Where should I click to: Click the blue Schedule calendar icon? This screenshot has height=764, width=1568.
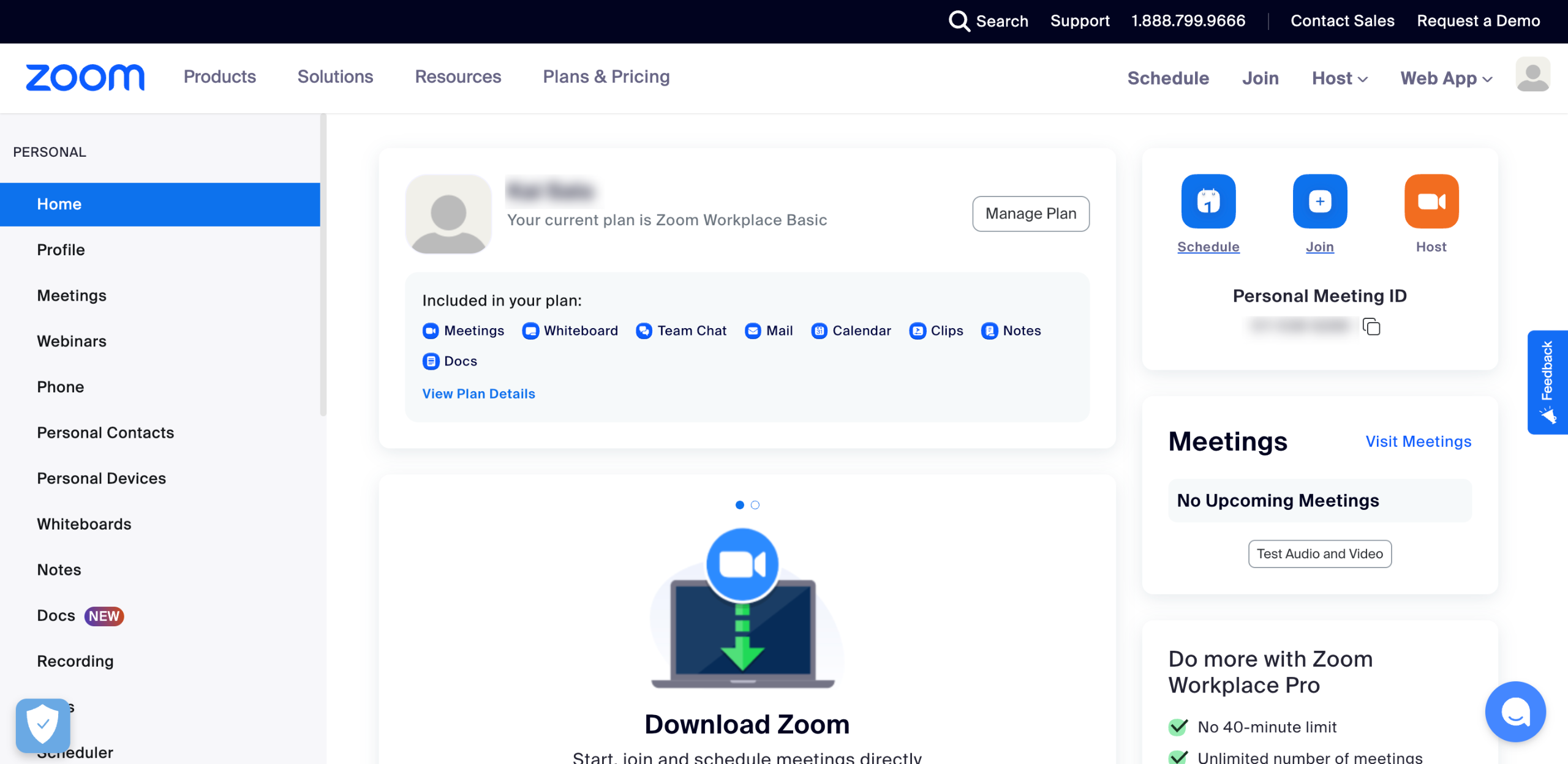pos(1208,201)
